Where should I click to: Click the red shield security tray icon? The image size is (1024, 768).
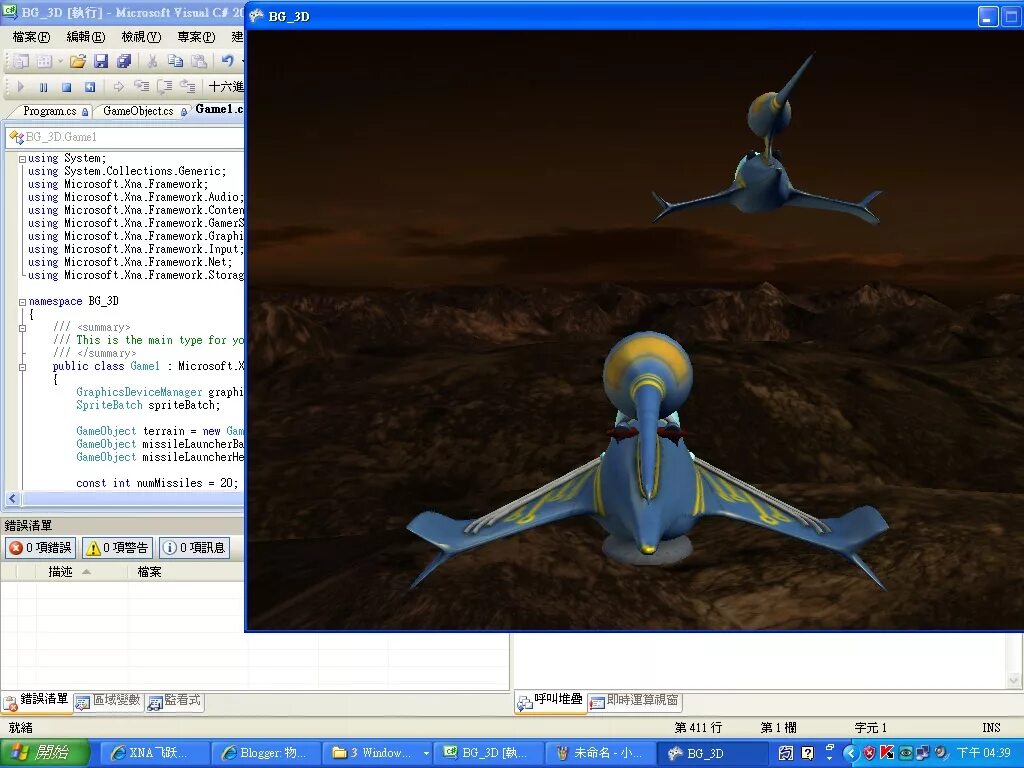point(869,754)
